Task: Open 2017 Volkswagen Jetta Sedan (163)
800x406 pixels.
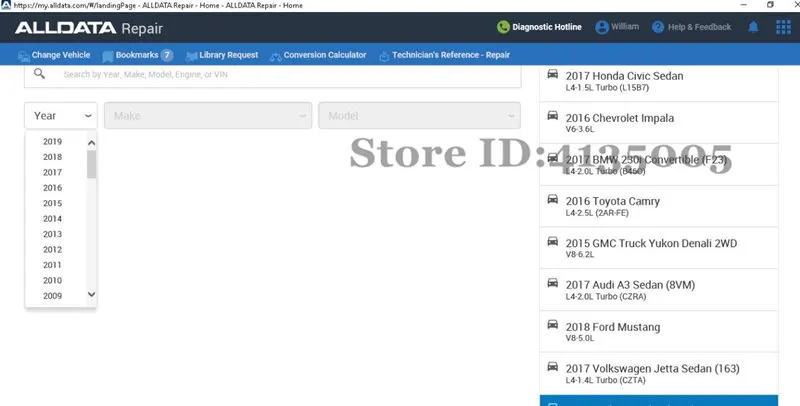Action: point(659,373)
